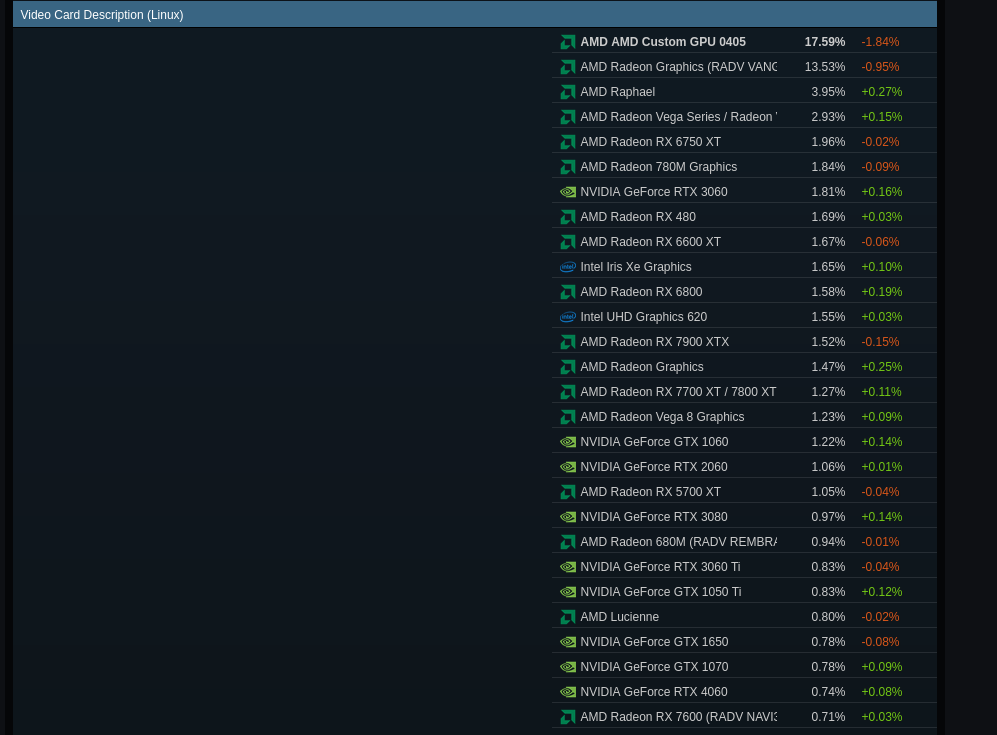Click Intel logo beside Iris Xe Graphics
The image size is (997, 735).
[x=568, y=267]
